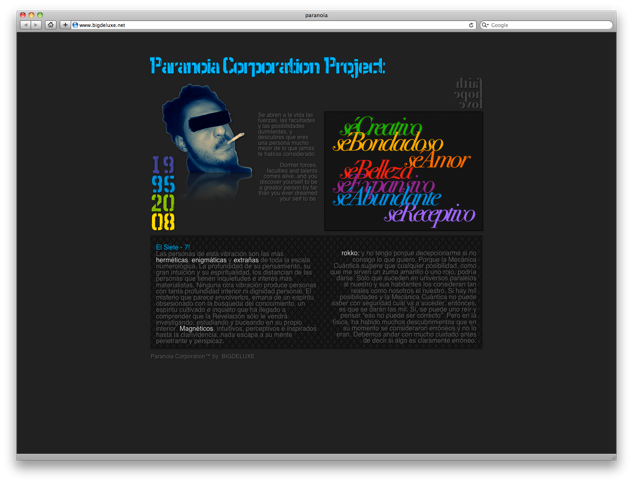Click the browser Forward arrow button
The width and height of the screenshot is (633, 483).
tap(37, 24)
